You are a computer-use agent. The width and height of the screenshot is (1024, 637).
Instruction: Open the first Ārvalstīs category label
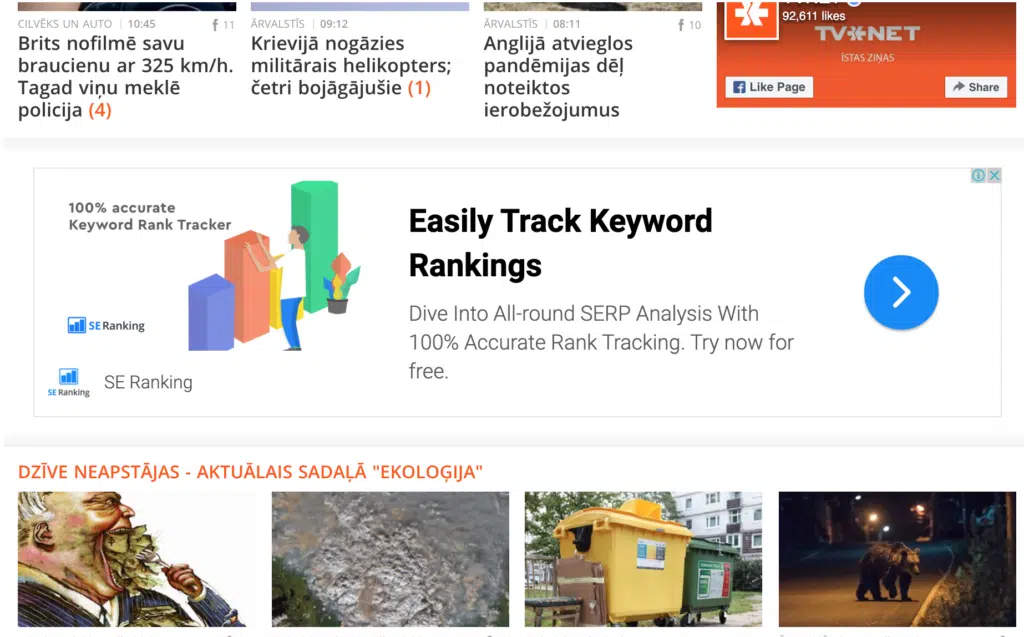coord(278,24)
